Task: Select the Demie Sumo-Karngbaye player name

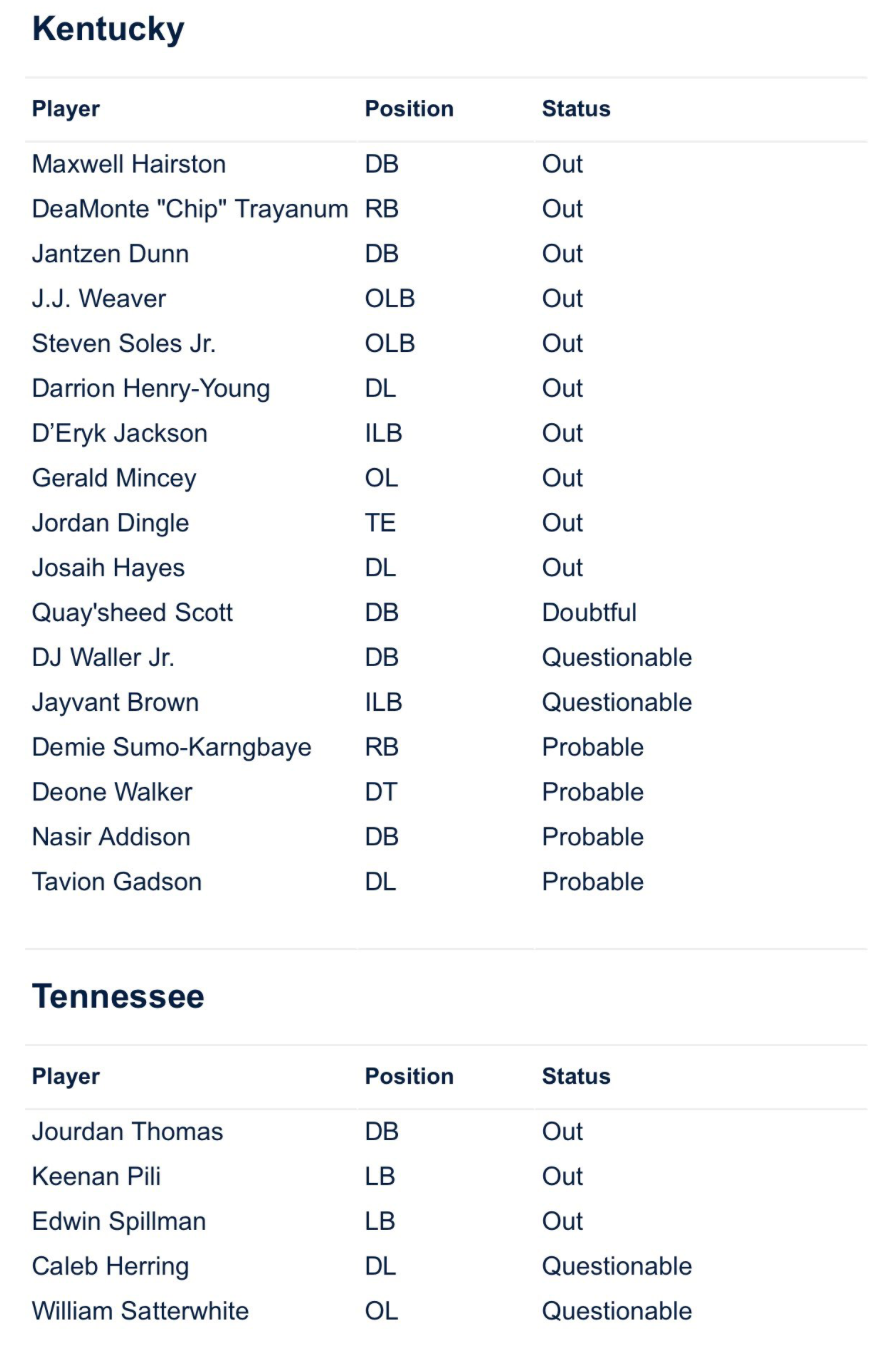Action: coord(172,747)
